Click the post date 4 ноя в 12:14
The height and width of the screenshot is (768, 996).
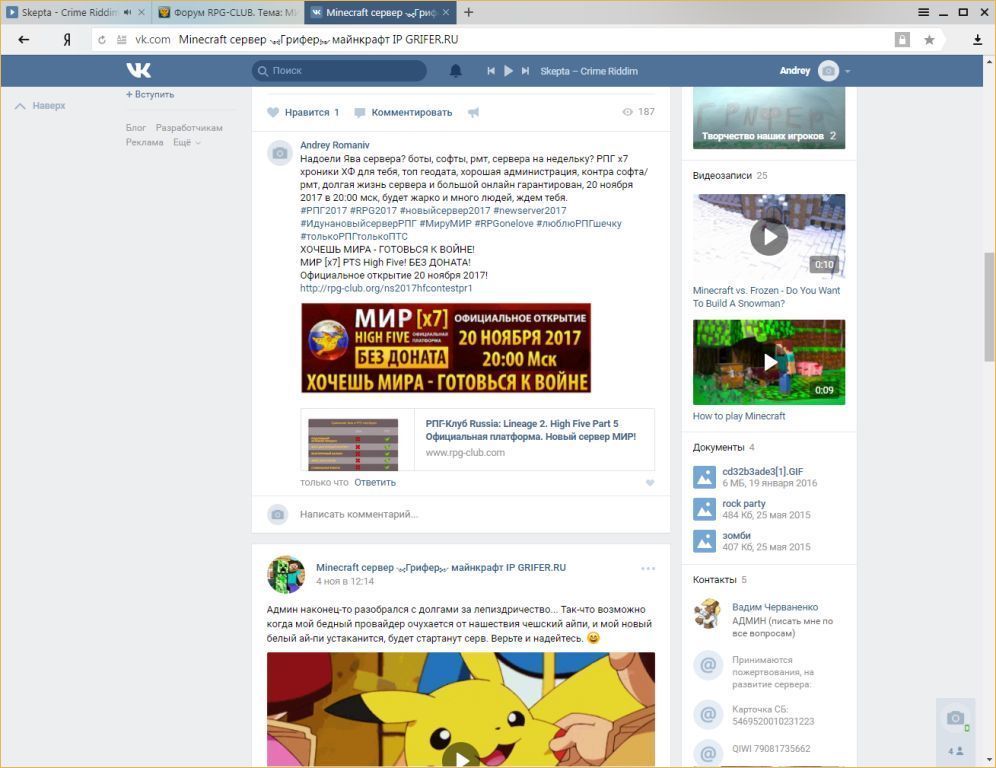[345, 581]
